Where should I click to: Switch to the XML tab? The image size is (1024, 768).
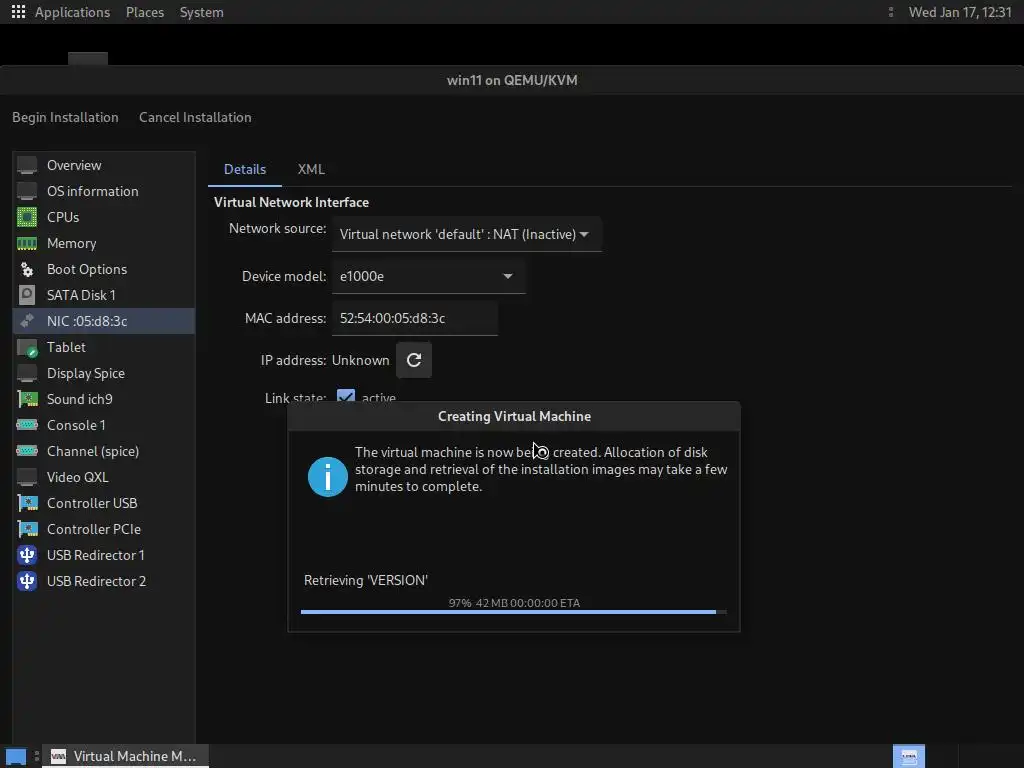311,169
